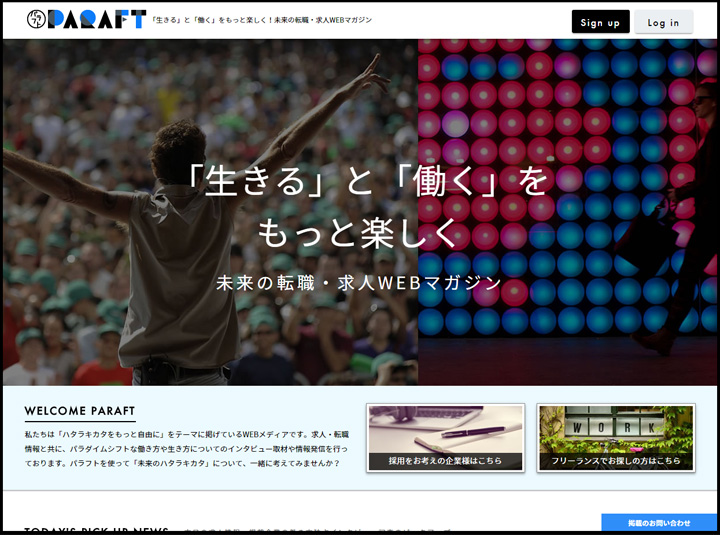Click the hero headline 「生きる」と「働く」を
This screenshot has height=535, width=720.
[368, 180]
